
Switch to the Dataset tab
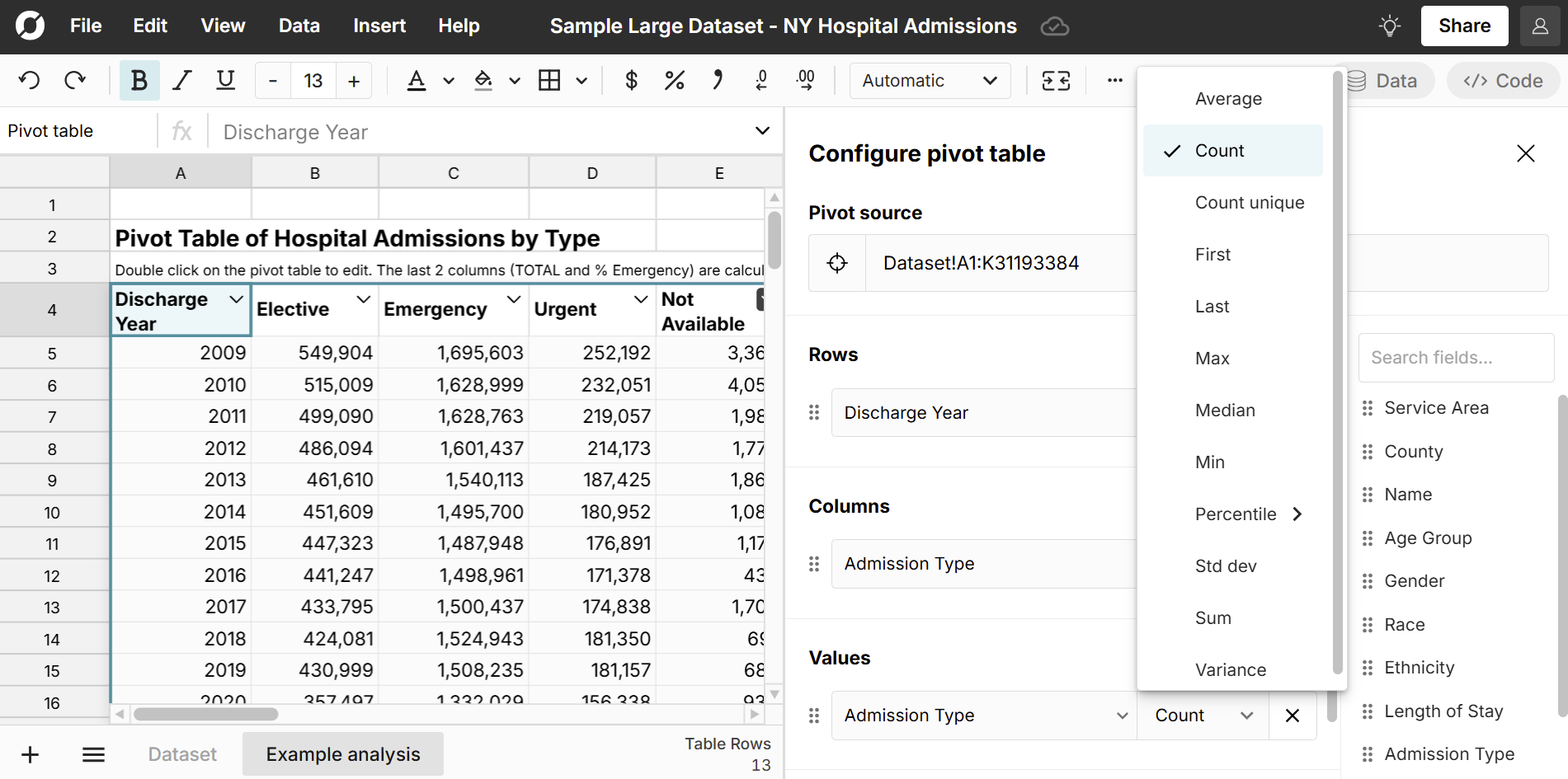pos(181,753)
